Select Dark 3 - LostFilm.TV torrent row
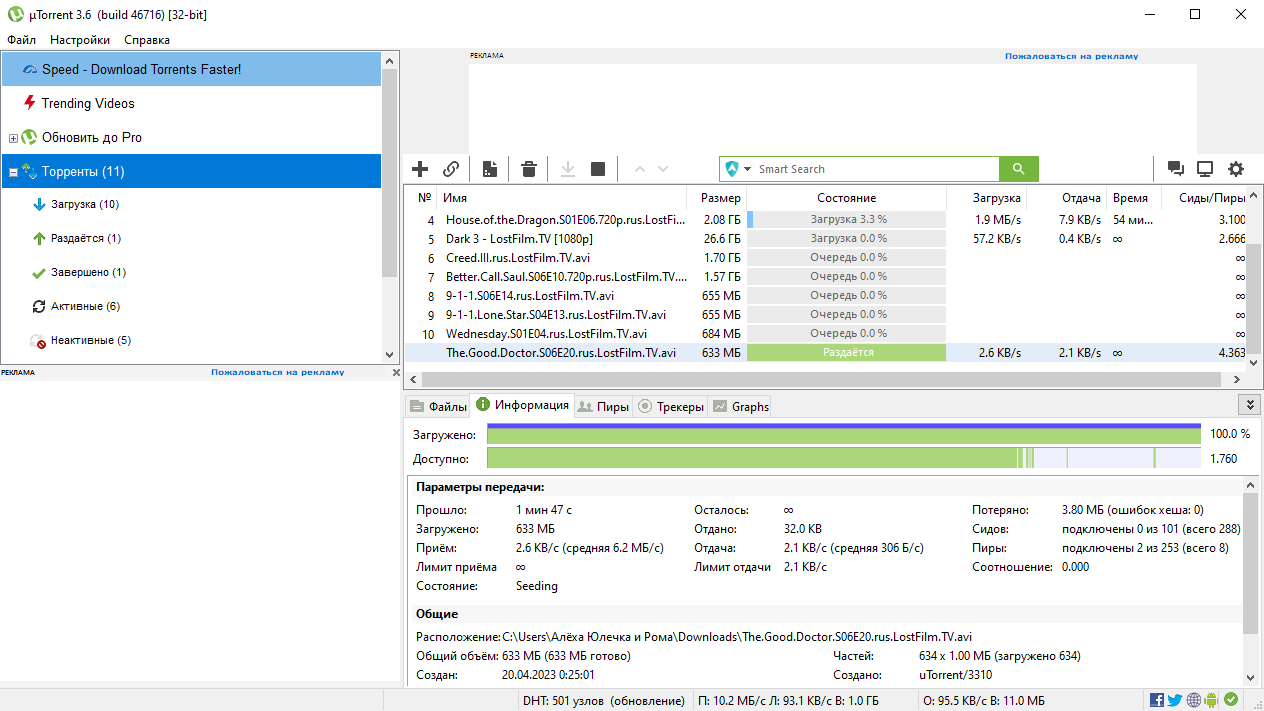The height and width of the screenshot is (711, 1264). pos(826,238)
